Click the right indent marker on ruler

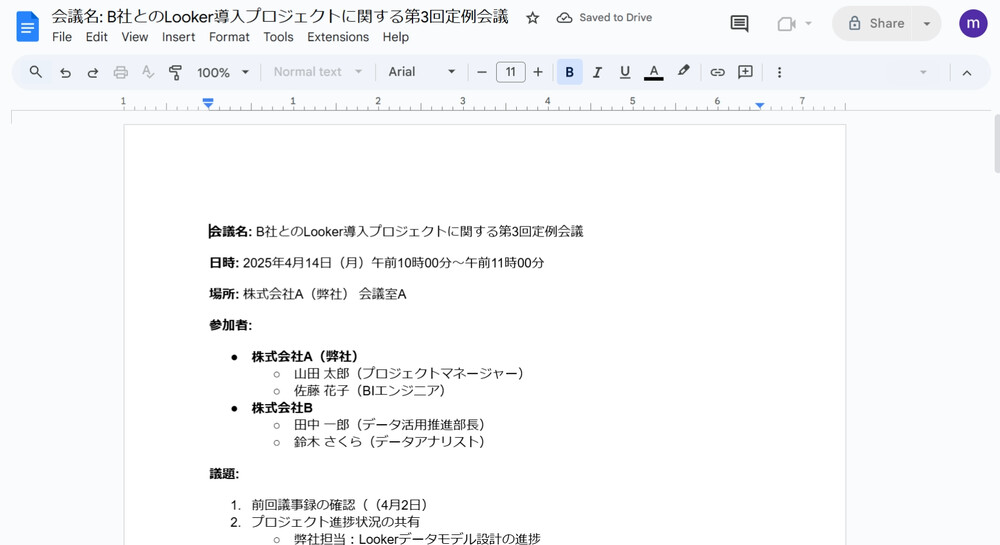760,105
